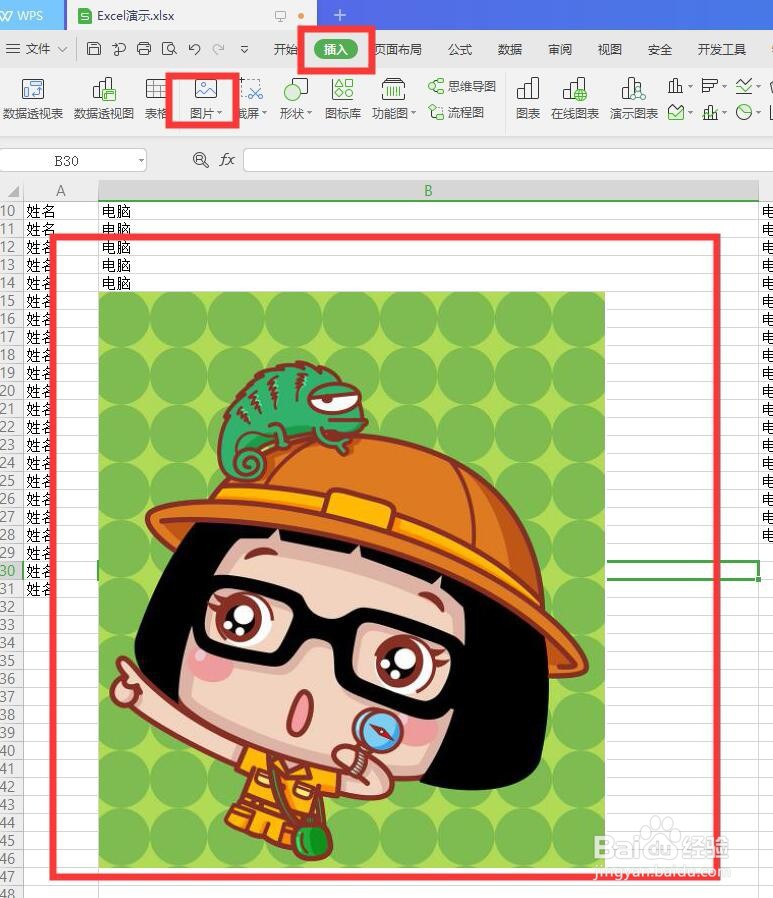
Task: Open the 文件 menu
Action: (x=38, y=49)
